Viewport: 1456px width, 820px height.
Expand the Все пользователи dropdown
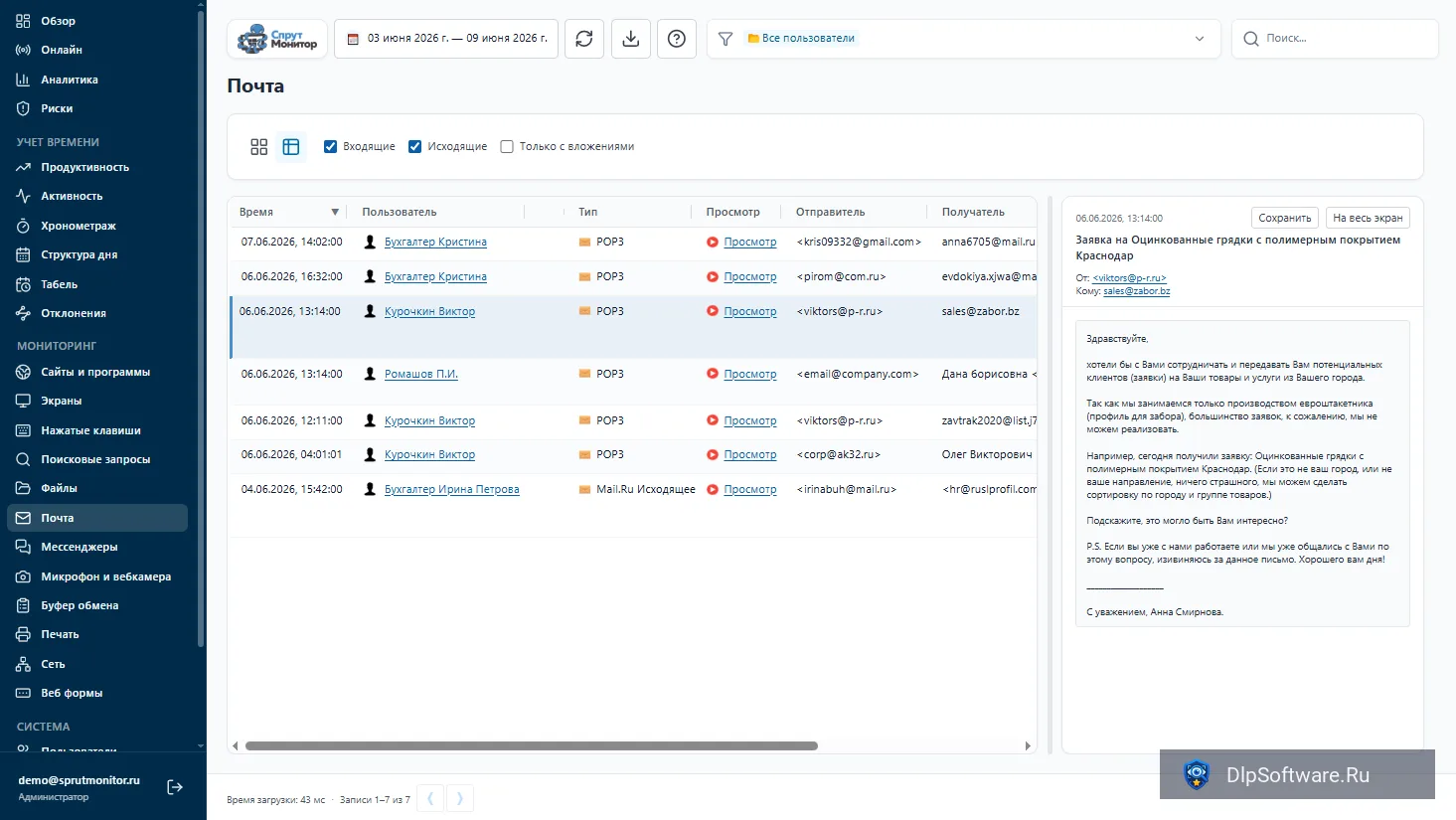pos(1200,39)
